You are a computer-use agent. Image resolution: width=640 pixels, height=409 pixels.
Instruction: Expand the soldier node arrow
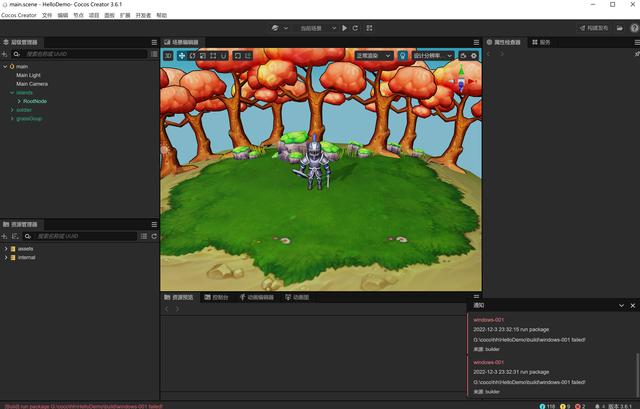point(12,110)
